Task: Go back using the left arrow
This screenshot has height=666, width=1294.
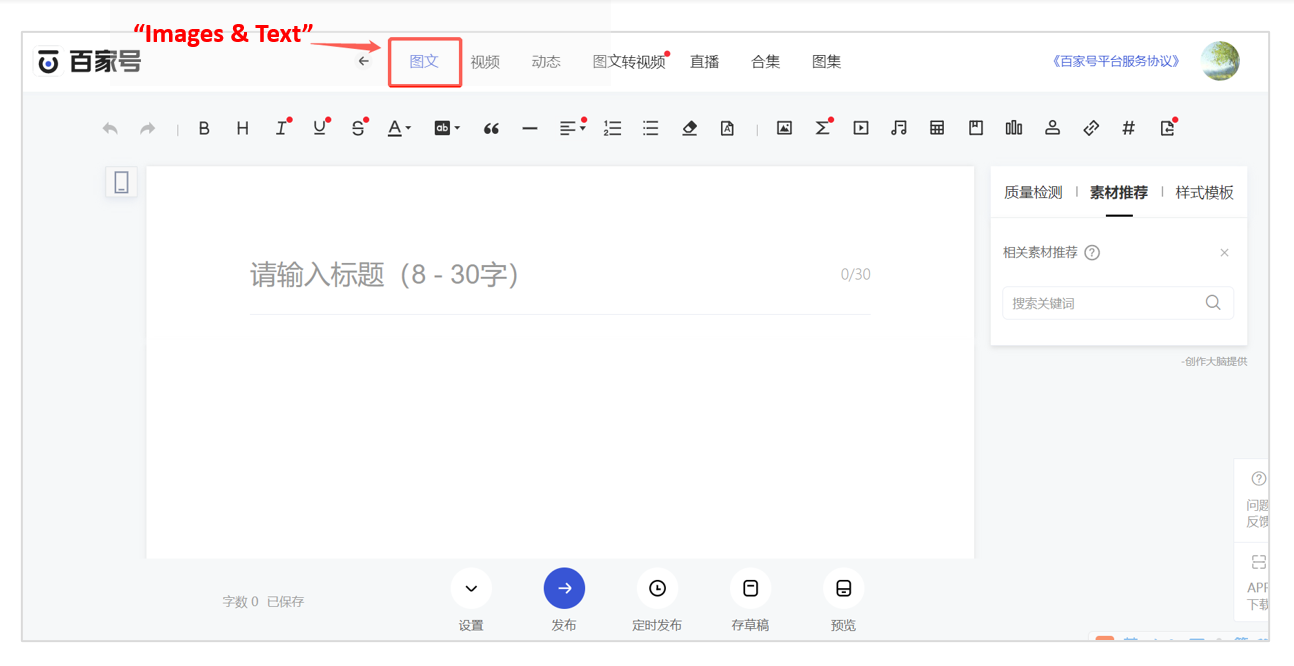Action: coord(364,61)
